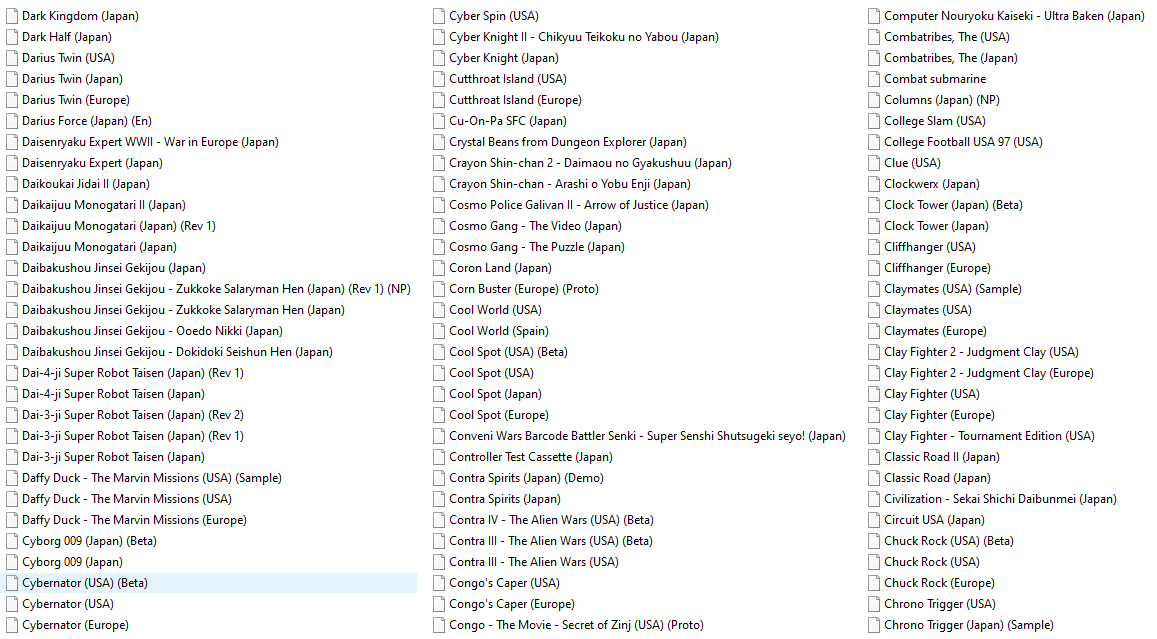
Task: Select College Football USA 97 (USA)
Action: (x=964, y=142)
